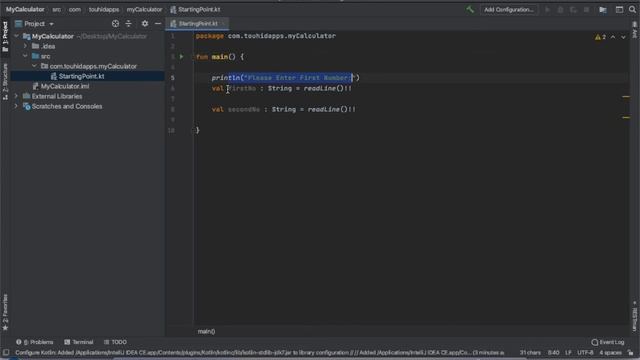Hide the Project panel with minus icon
This screenshot has height=360, width=640.
[158, 24]
